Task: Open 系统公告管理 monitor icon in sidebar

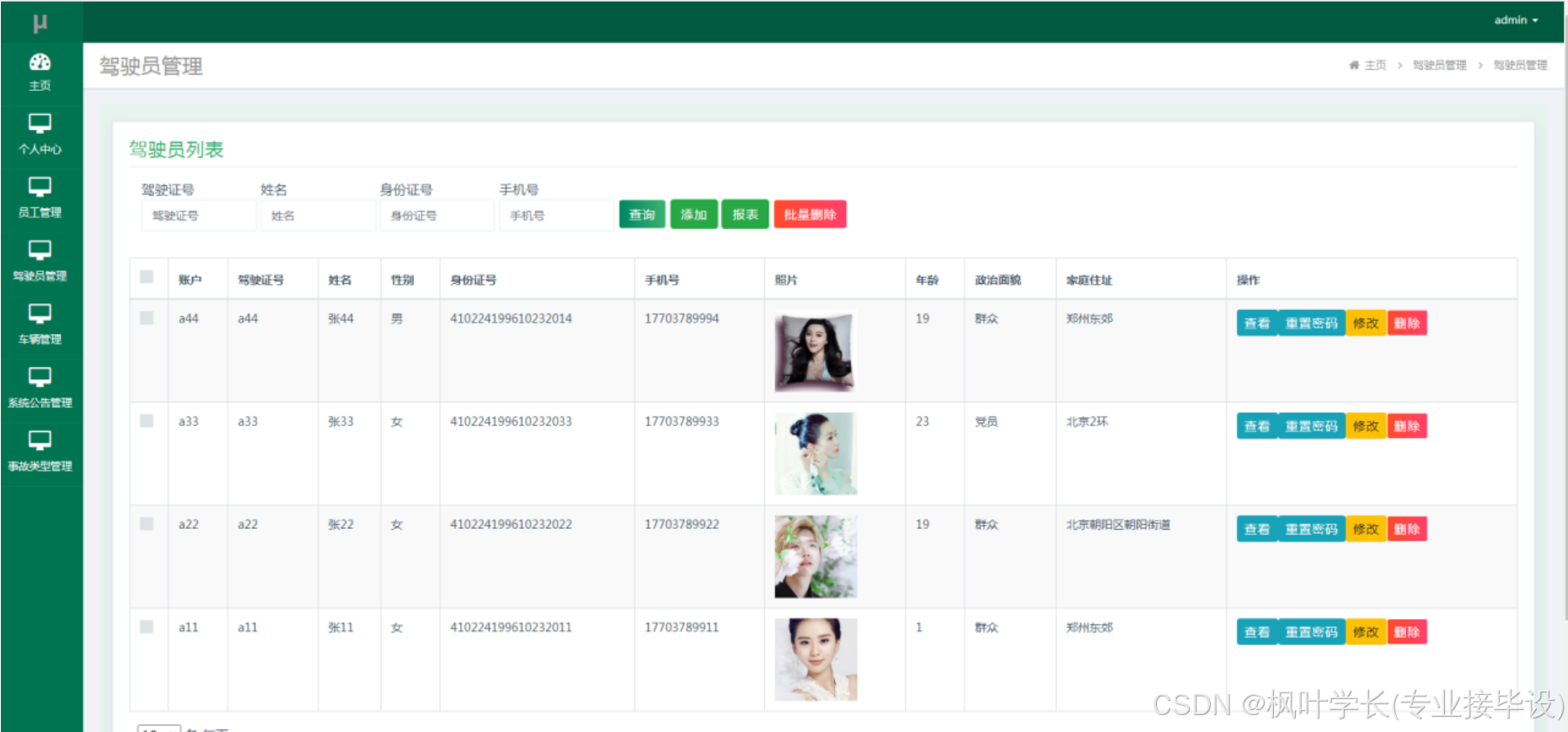Action: point(40,377)
